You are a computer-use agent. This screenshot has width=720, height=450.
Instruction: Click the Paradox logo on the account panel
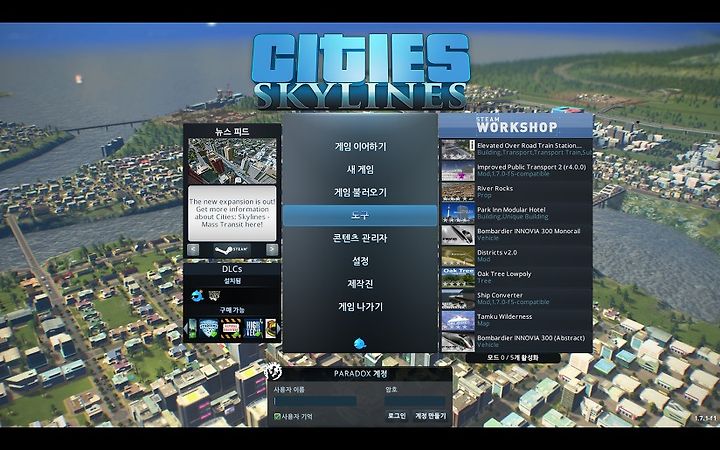tap(271, 372)
